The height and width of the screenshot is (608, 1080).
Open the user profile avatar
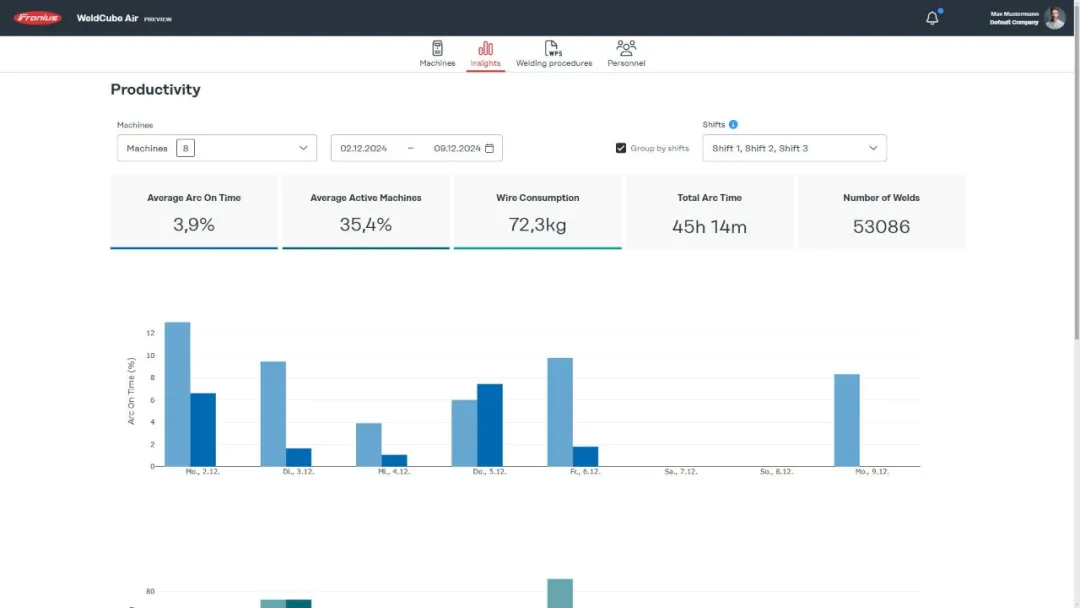[x=1055, y=18]
